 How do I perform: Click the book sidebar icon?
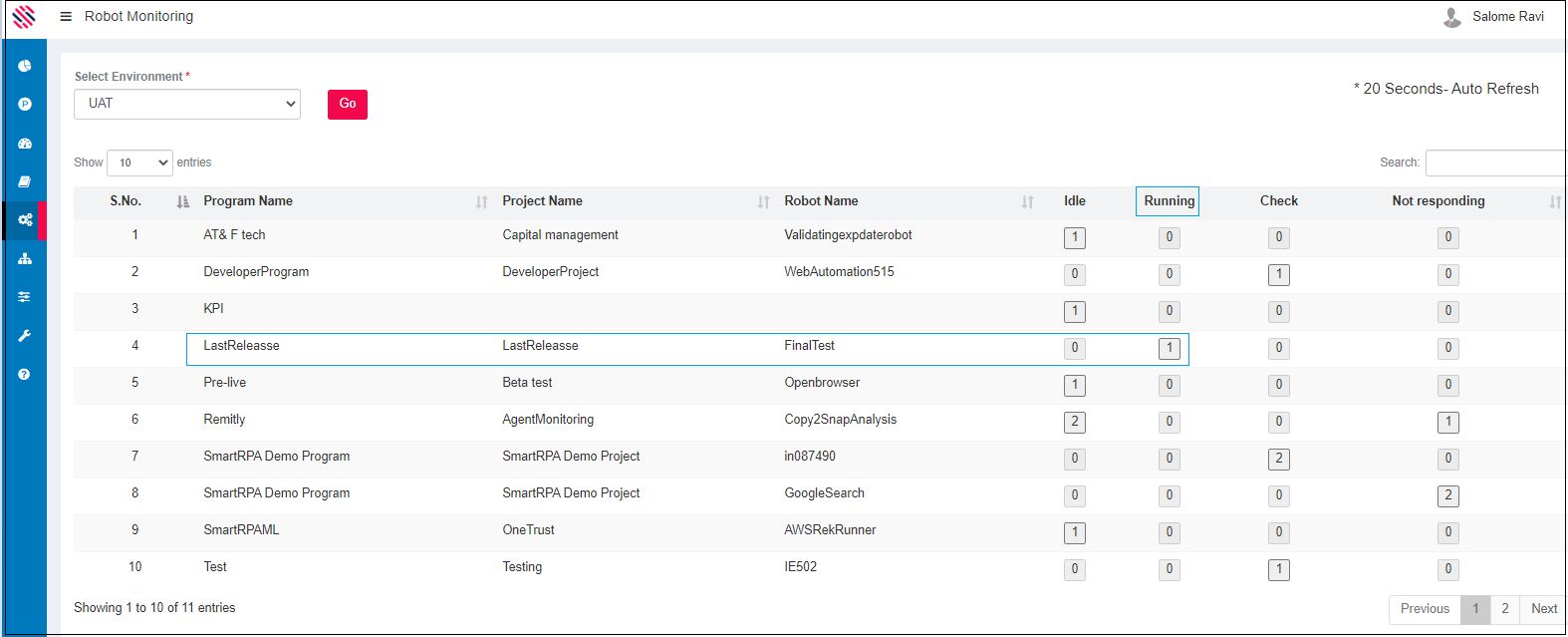(x=25, y=181)
